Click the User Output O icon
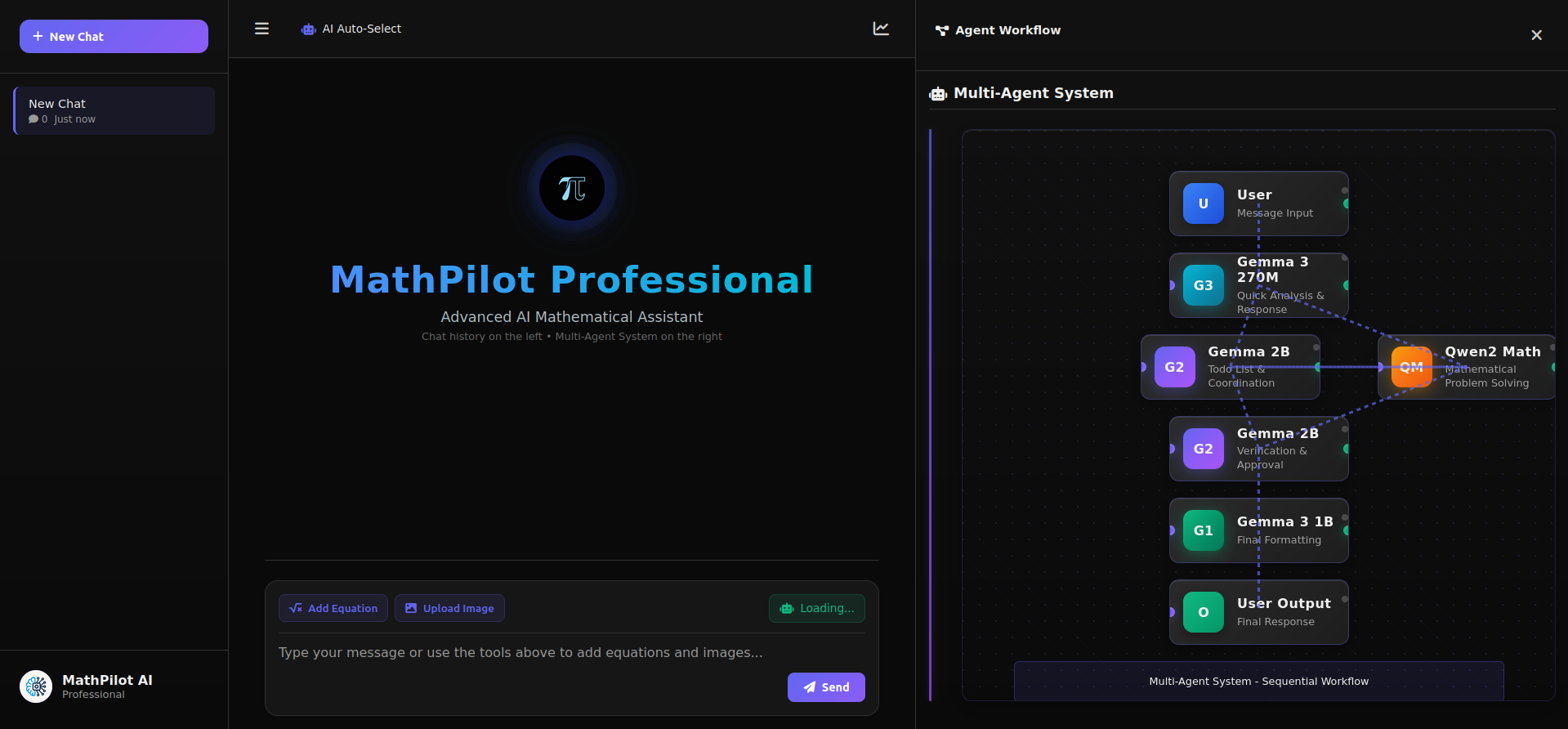This screenshot has height=729, width=1568. tap(1204, 612)
